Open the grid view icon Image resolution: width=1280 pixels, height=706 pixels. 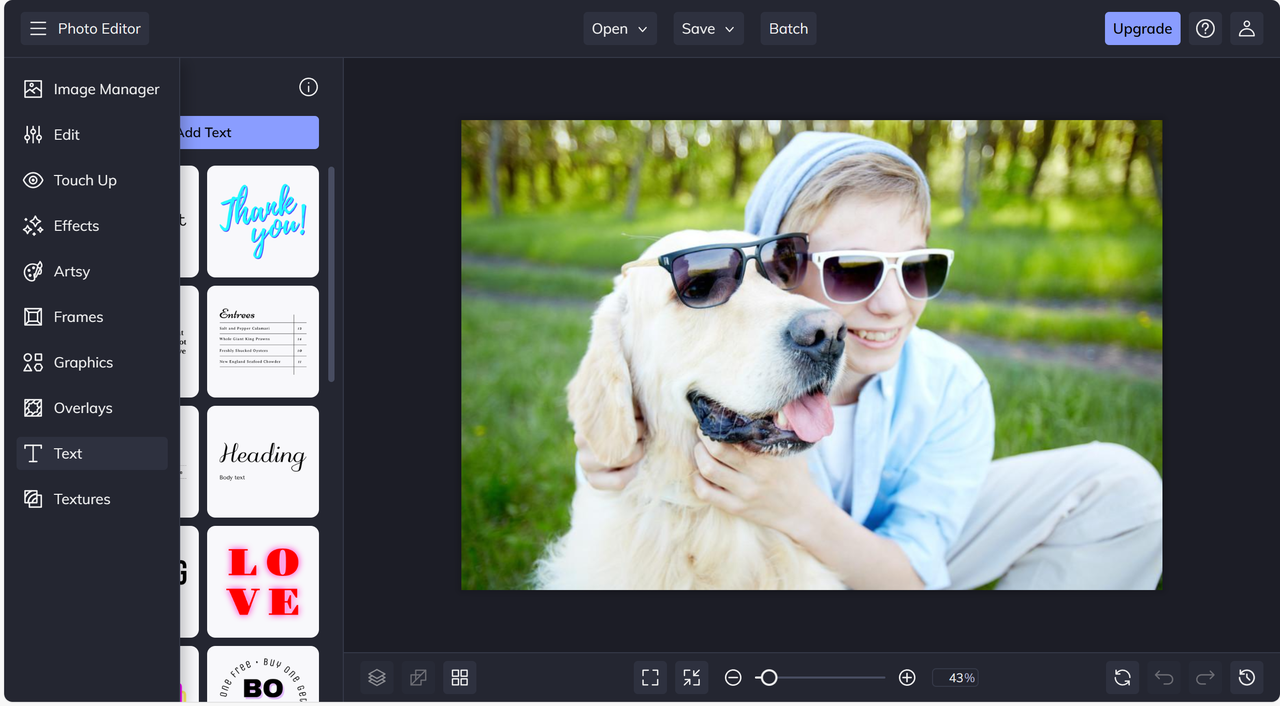click(x=460, y=678)
